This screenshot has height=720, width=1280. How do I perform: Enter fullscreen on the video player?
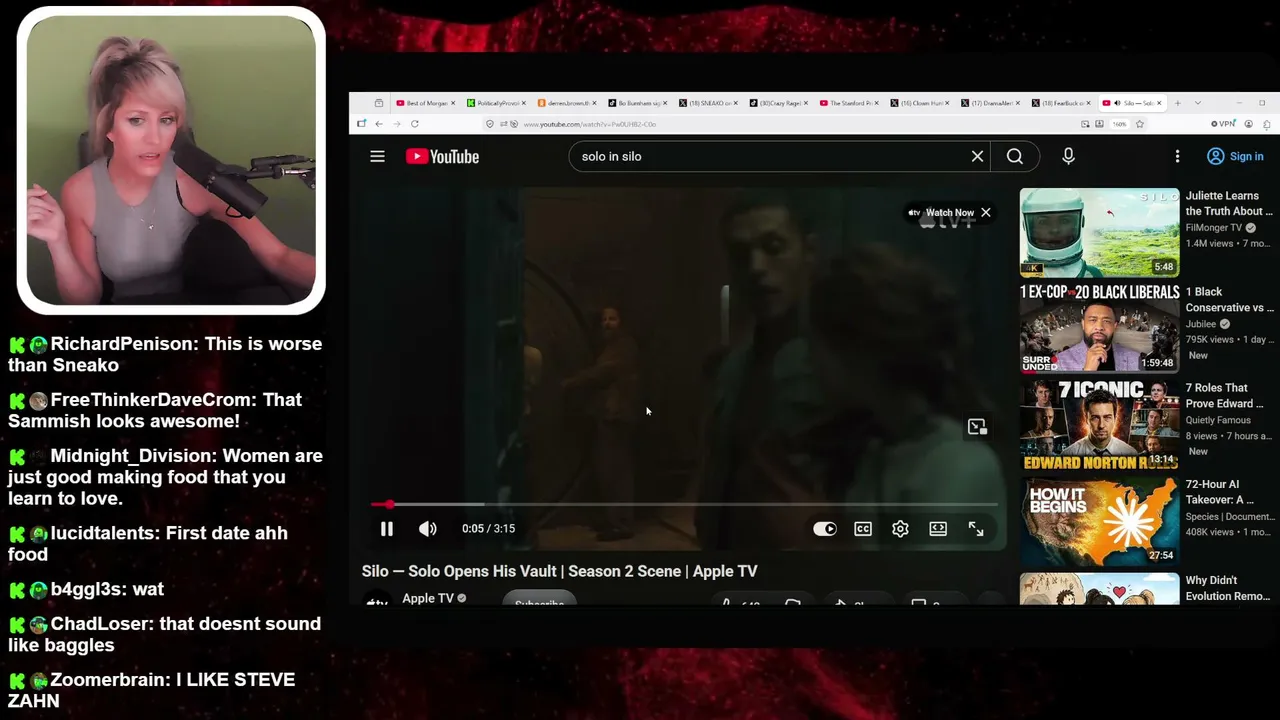click(x=976, y=529)
